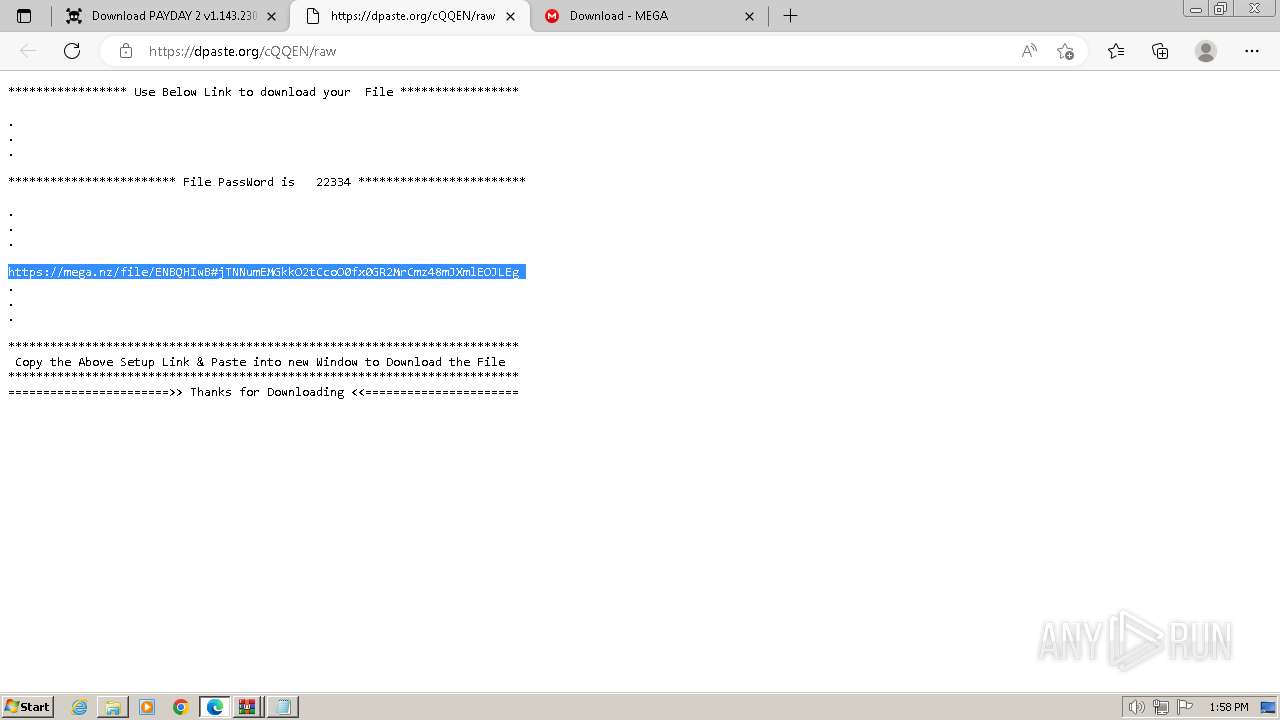Launch Google Chrome from taskbar
This screenshot has width=1280, height=720.
point(181,707)
